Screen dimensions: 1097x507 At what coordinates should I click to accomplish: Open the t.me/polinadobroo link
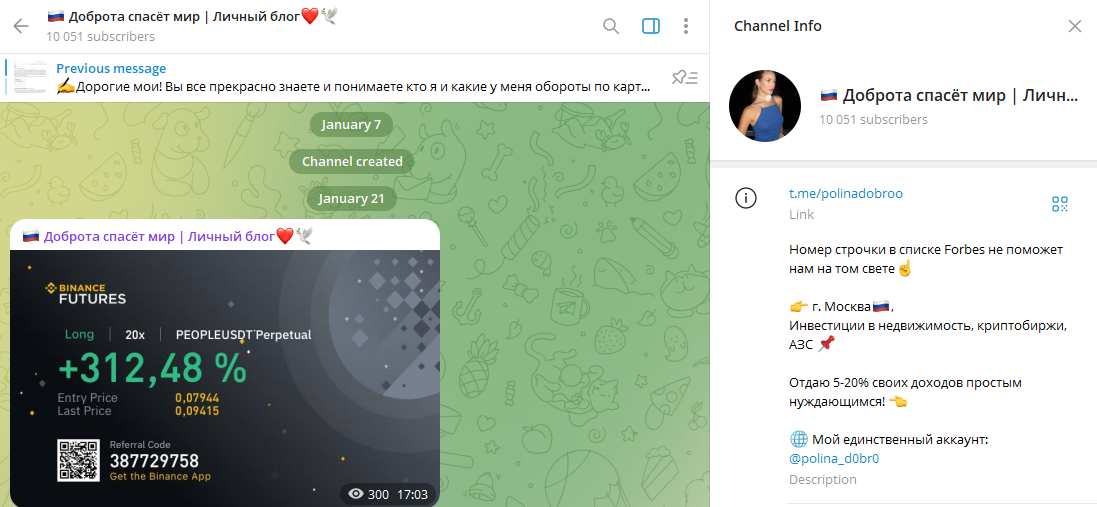[845, 193]
